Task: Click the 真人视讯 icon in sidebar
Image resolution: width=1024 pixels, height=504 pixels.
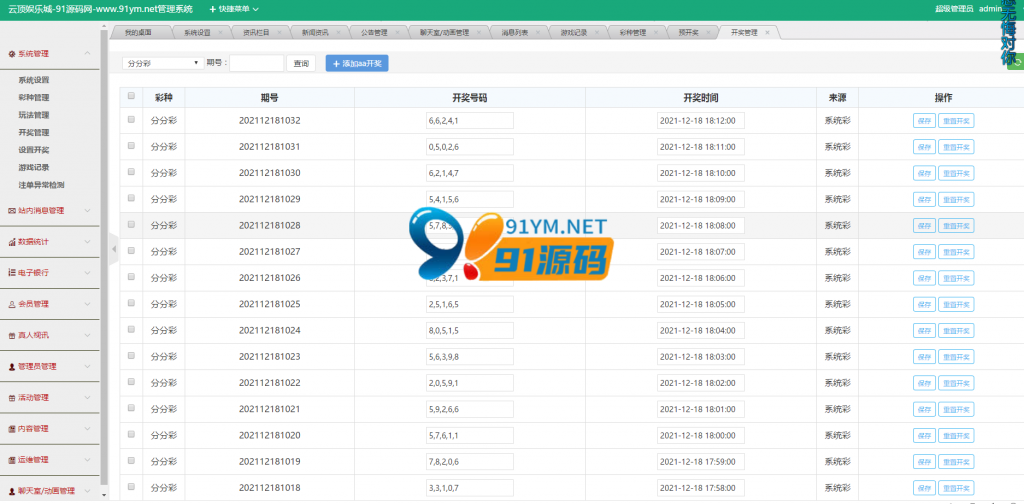Action: [x=11, y=336]
